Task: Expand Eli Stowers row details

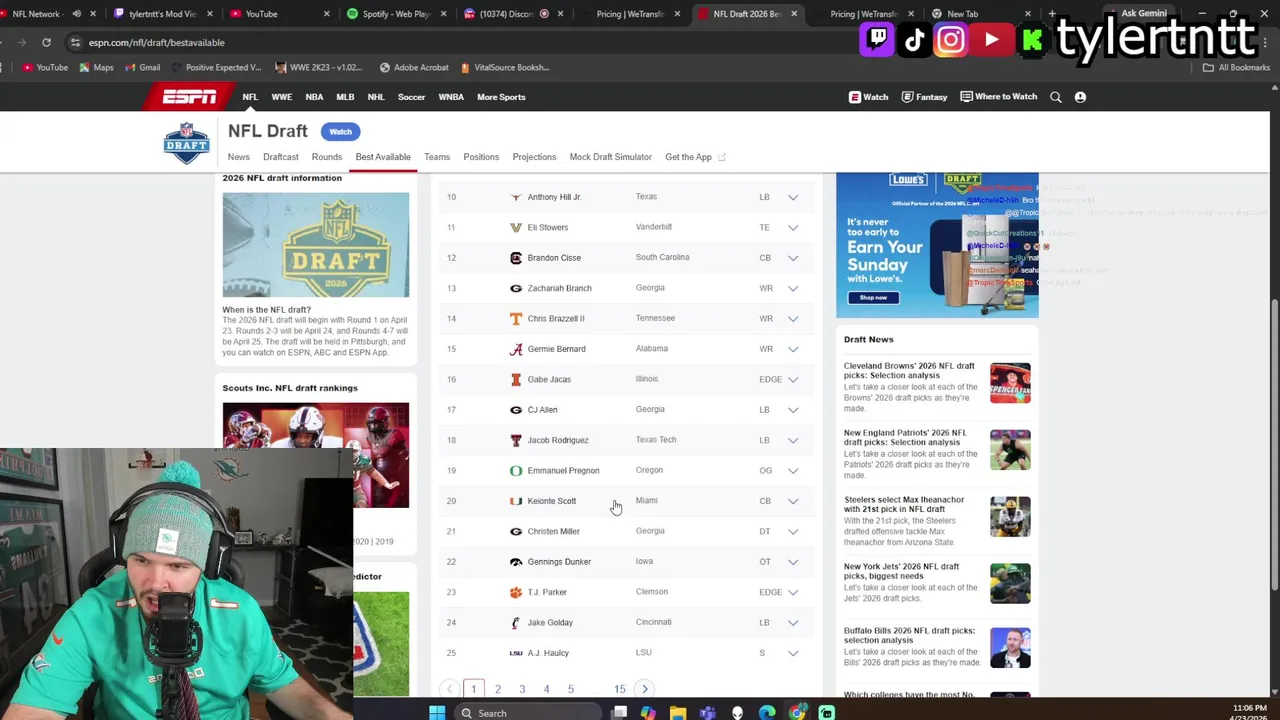Action: coord(793,227)
